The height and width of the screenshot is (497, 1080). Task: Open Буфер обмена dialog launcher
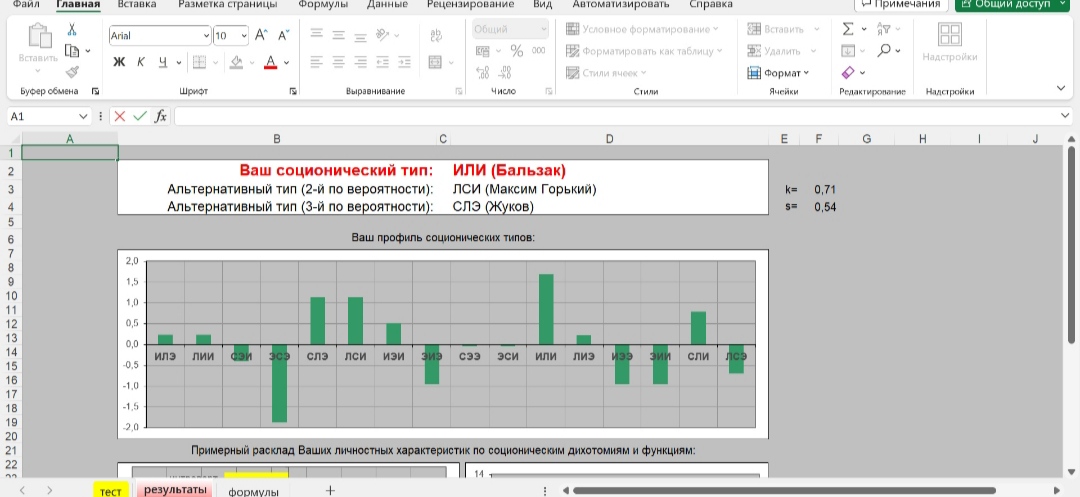click(x=95, y=91)
